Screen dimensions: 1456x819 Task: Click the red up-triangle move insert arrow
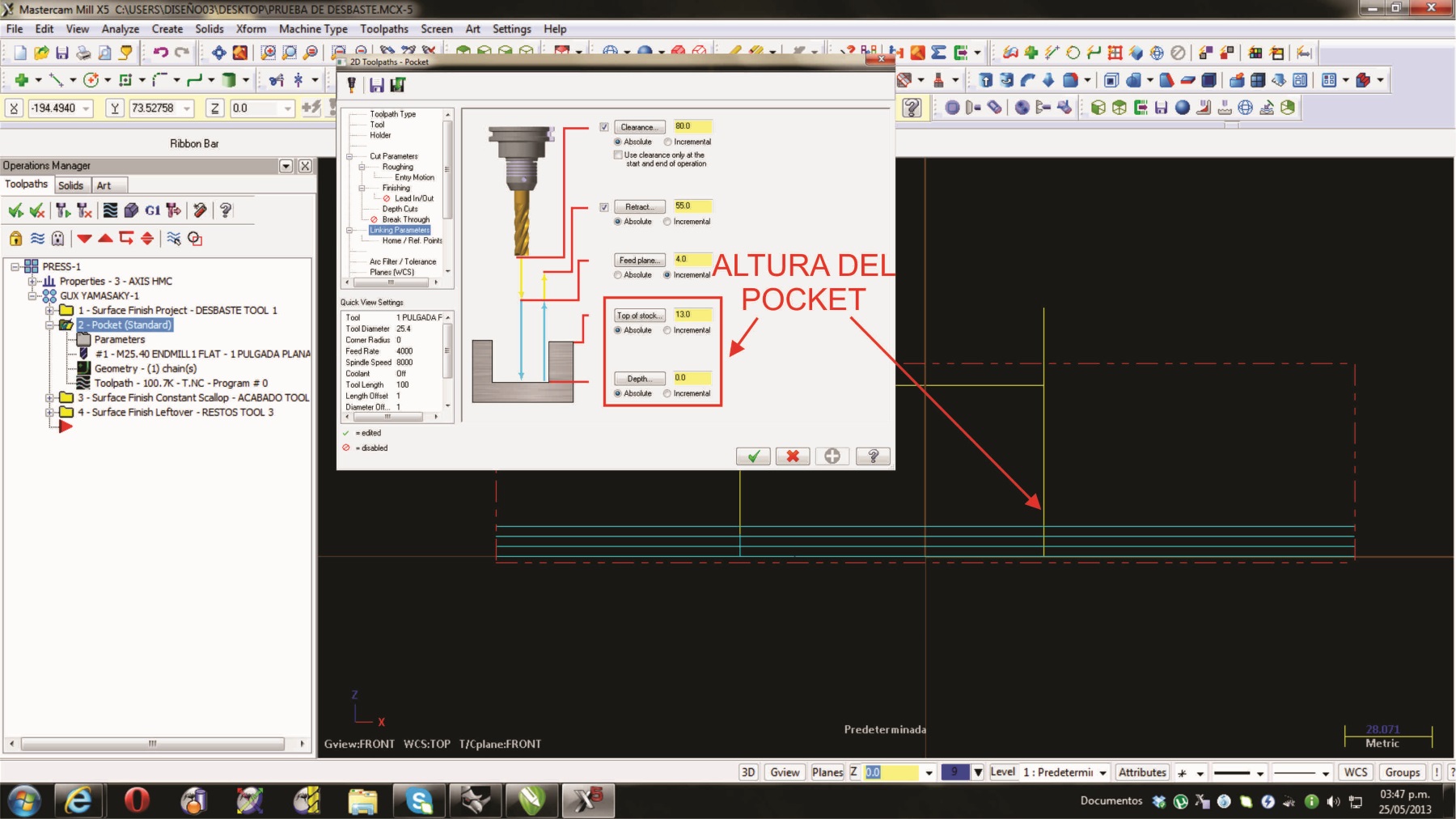point(105,239)
